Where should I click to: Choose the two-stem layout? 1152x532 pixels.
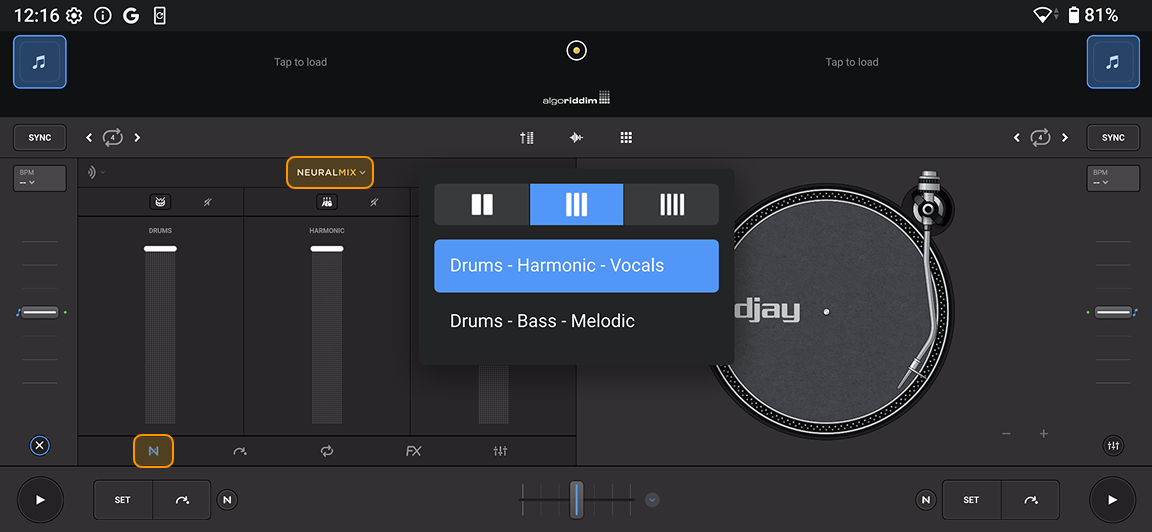(x=482, y=204)
